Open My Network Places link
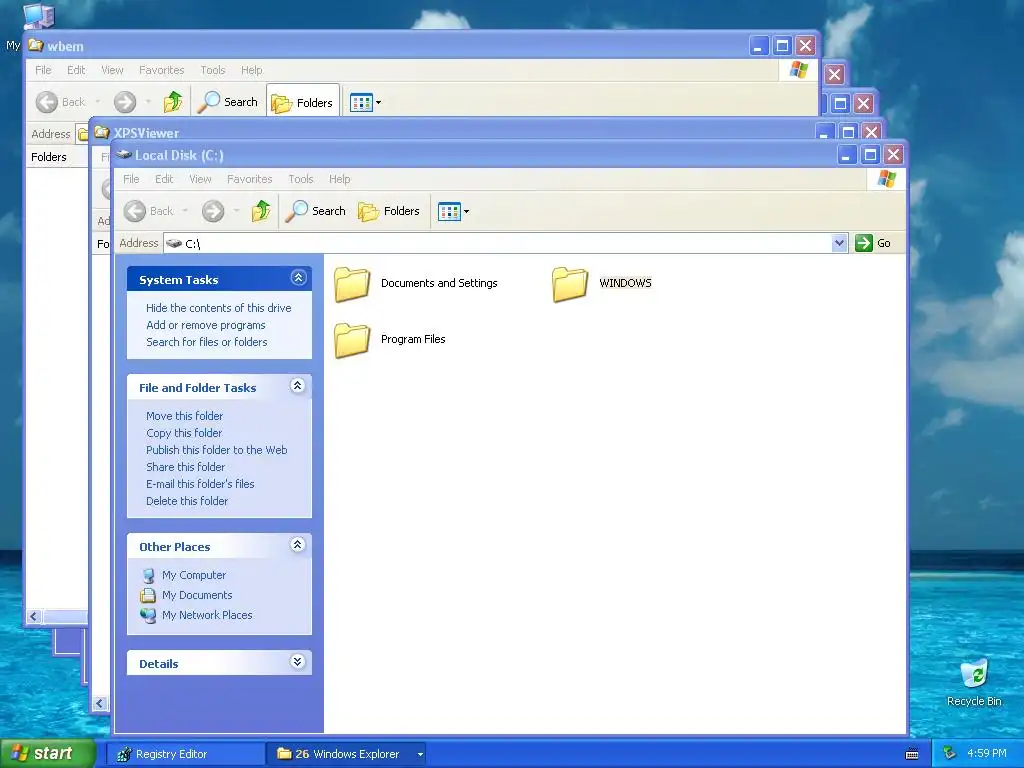Image resolution: width=1024 pixels, height=768 pixels. 207,615
